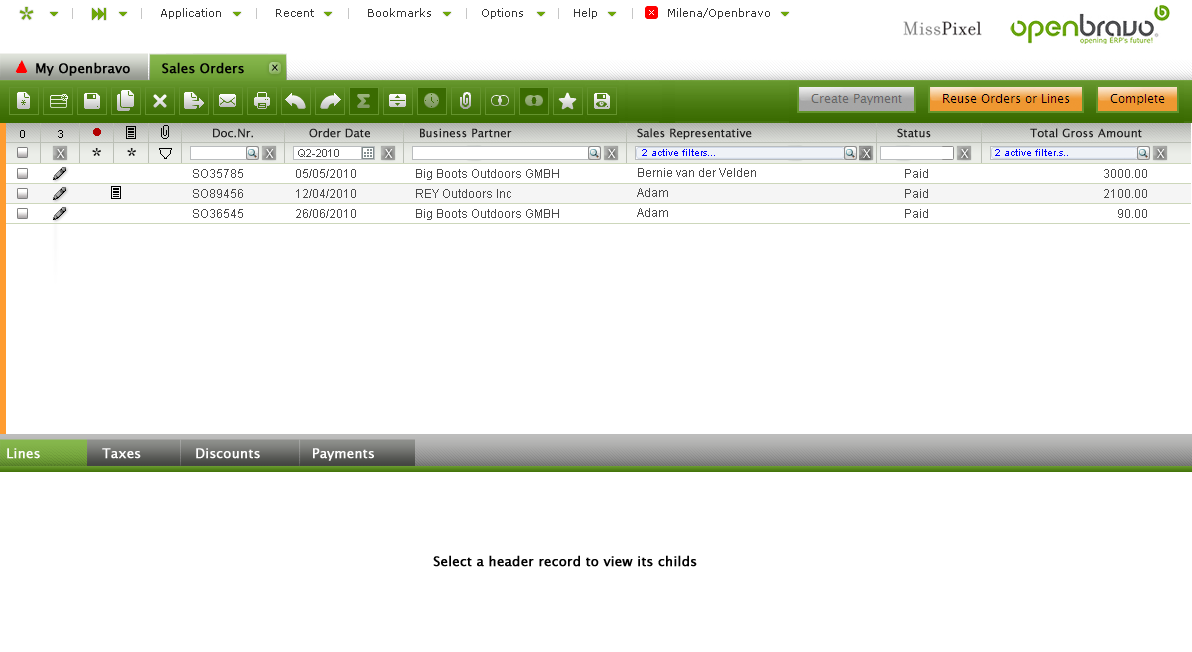This screenshot has height=652, width=1192.
Task: Open the Payments child tab
Action: [357, 453]
